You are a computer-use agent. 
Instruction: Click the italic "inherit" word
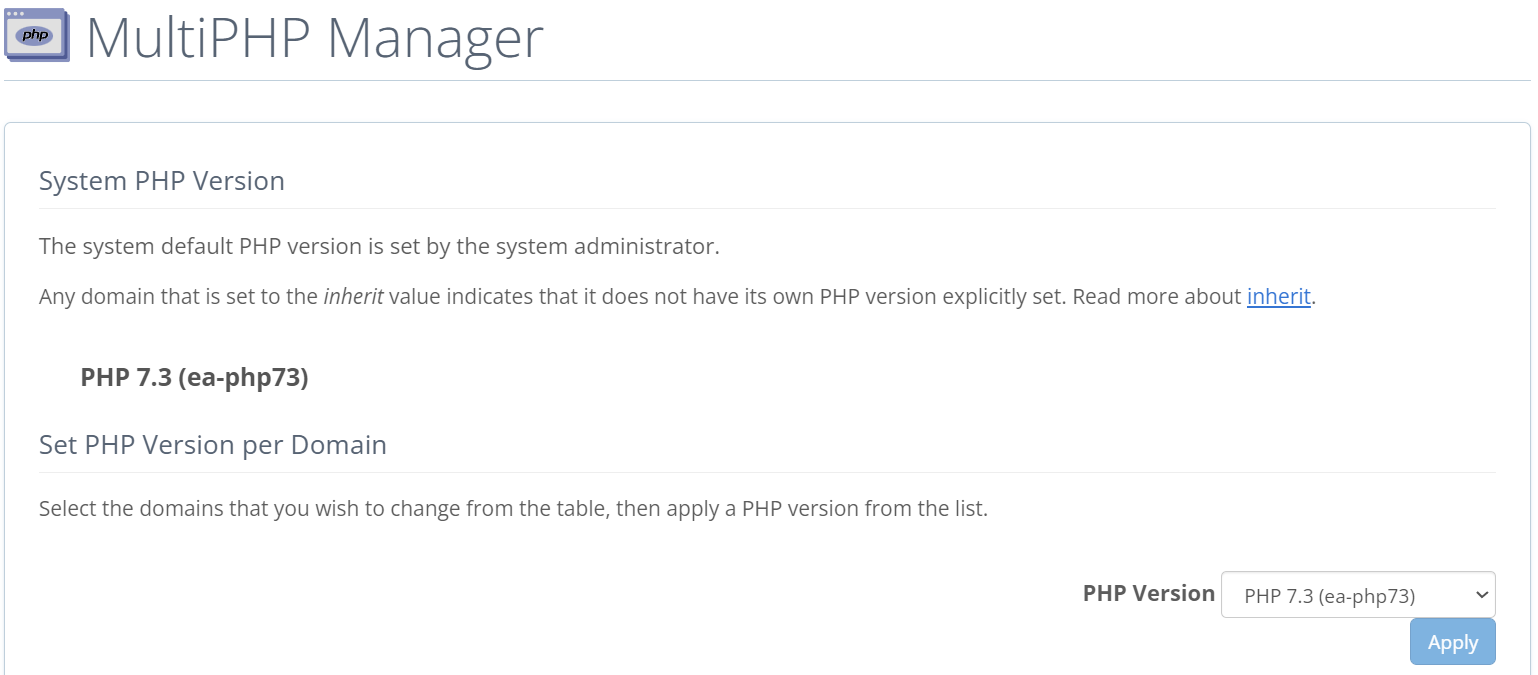click(x=353, y=297)
